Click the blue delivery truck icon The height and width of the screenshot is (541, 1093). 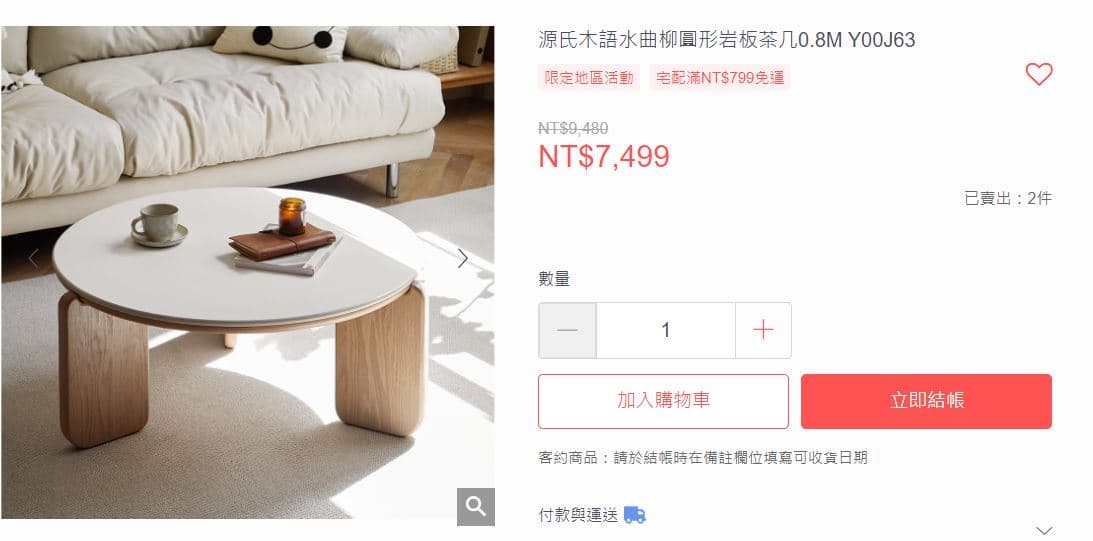[x=634, y=515]
